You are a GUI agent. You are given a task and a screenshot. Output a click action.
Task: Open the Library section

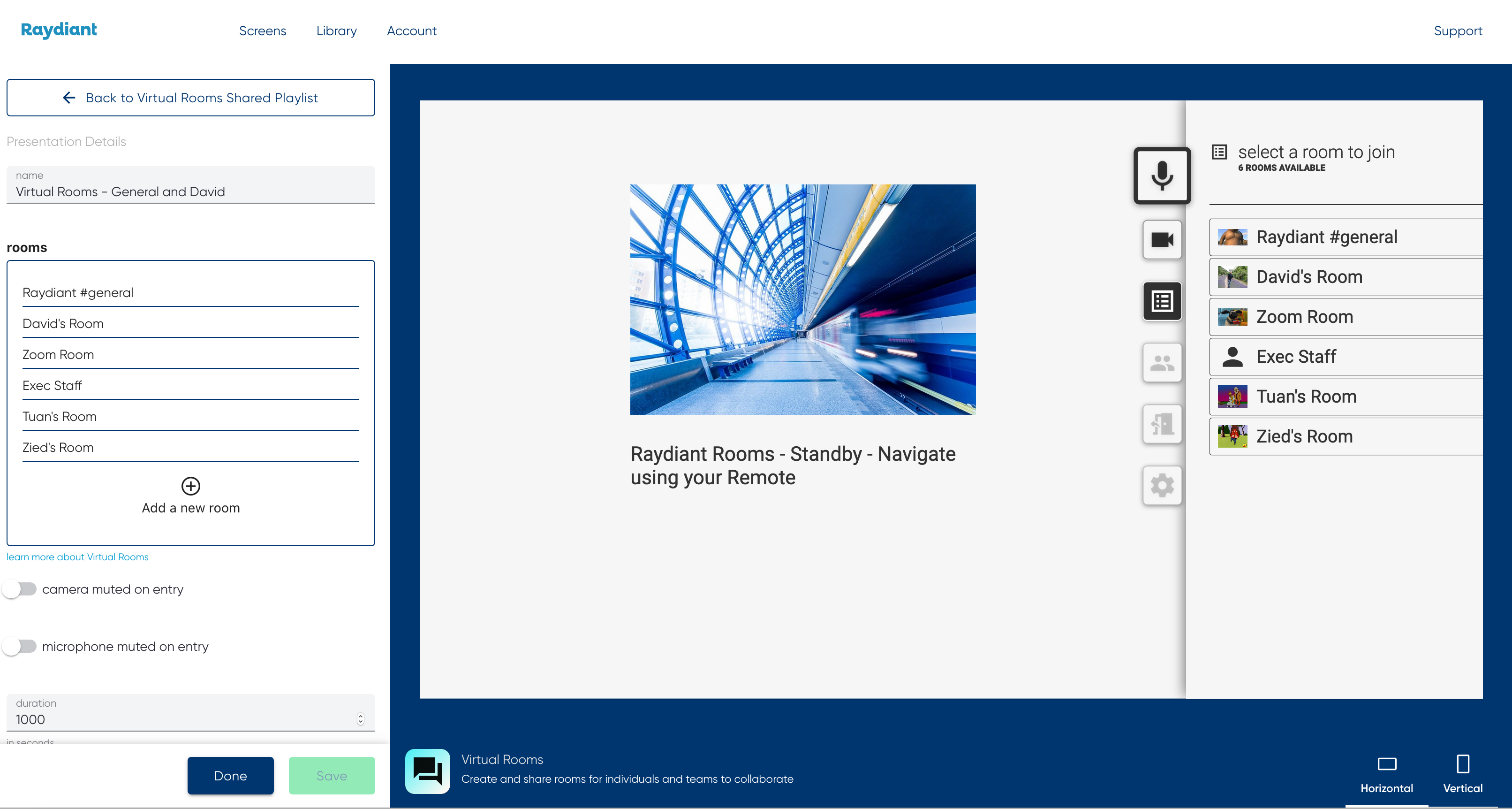[x=336, y=31]
